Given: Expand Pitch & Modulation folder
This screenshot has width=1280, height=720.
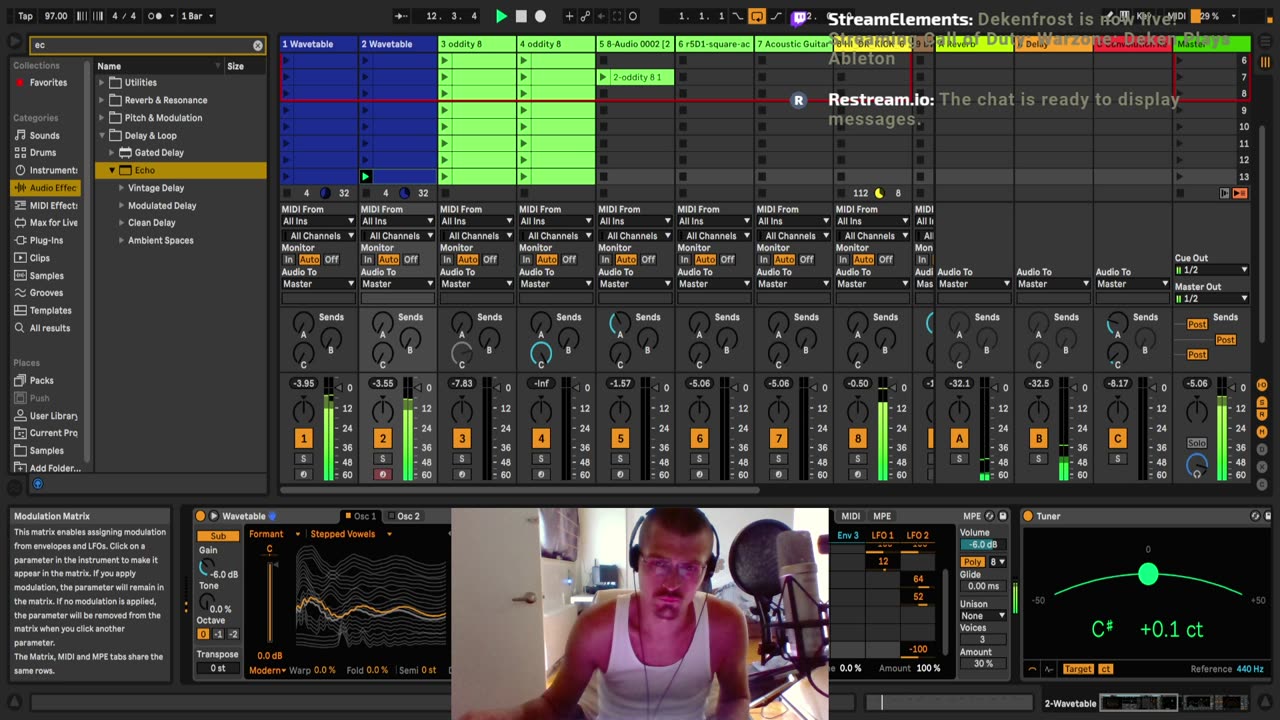Looking at the screenshot, I should click(101, 118).
